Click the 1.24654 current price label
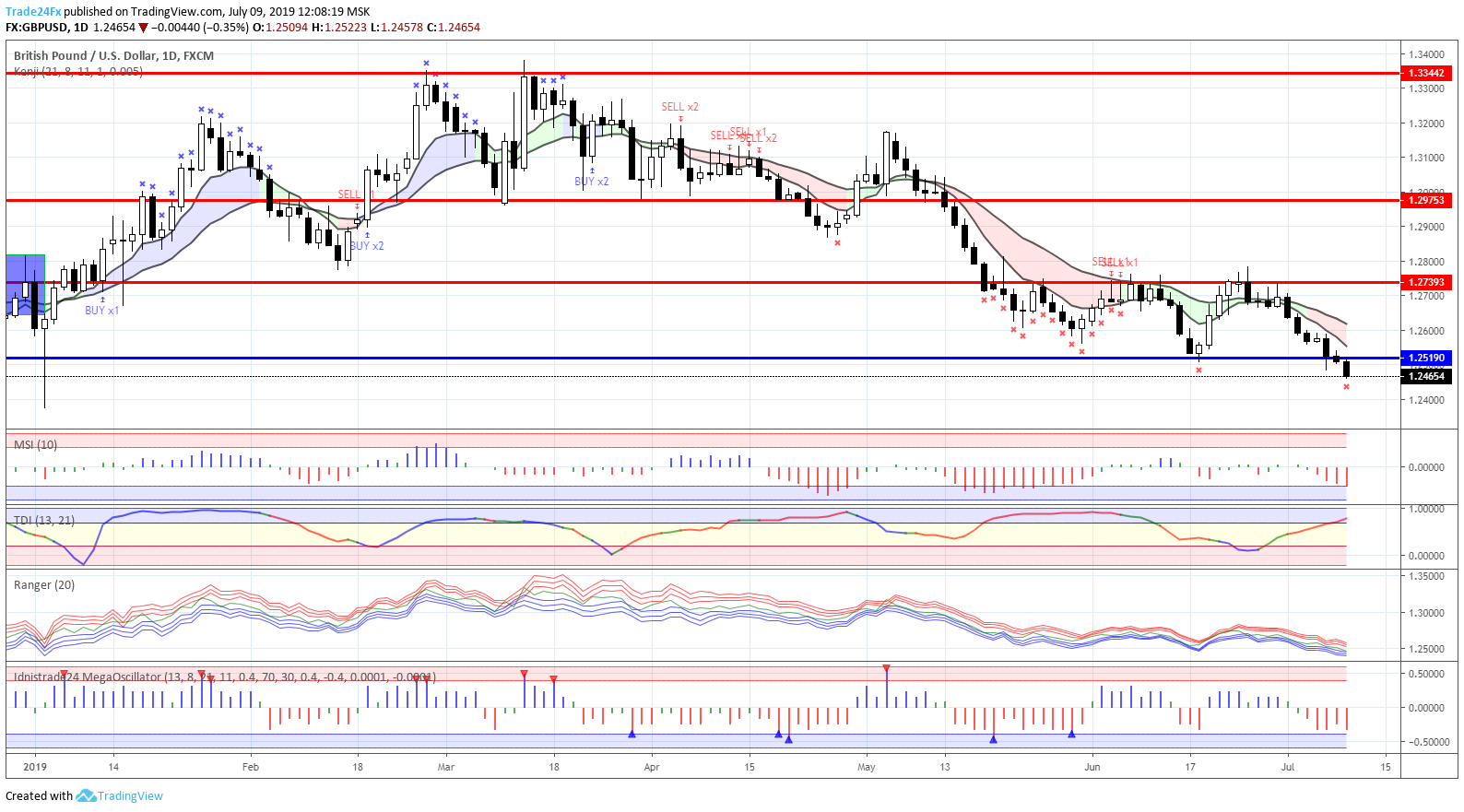Screen dimensions: 1464x812 click(x=1426, y=376)
